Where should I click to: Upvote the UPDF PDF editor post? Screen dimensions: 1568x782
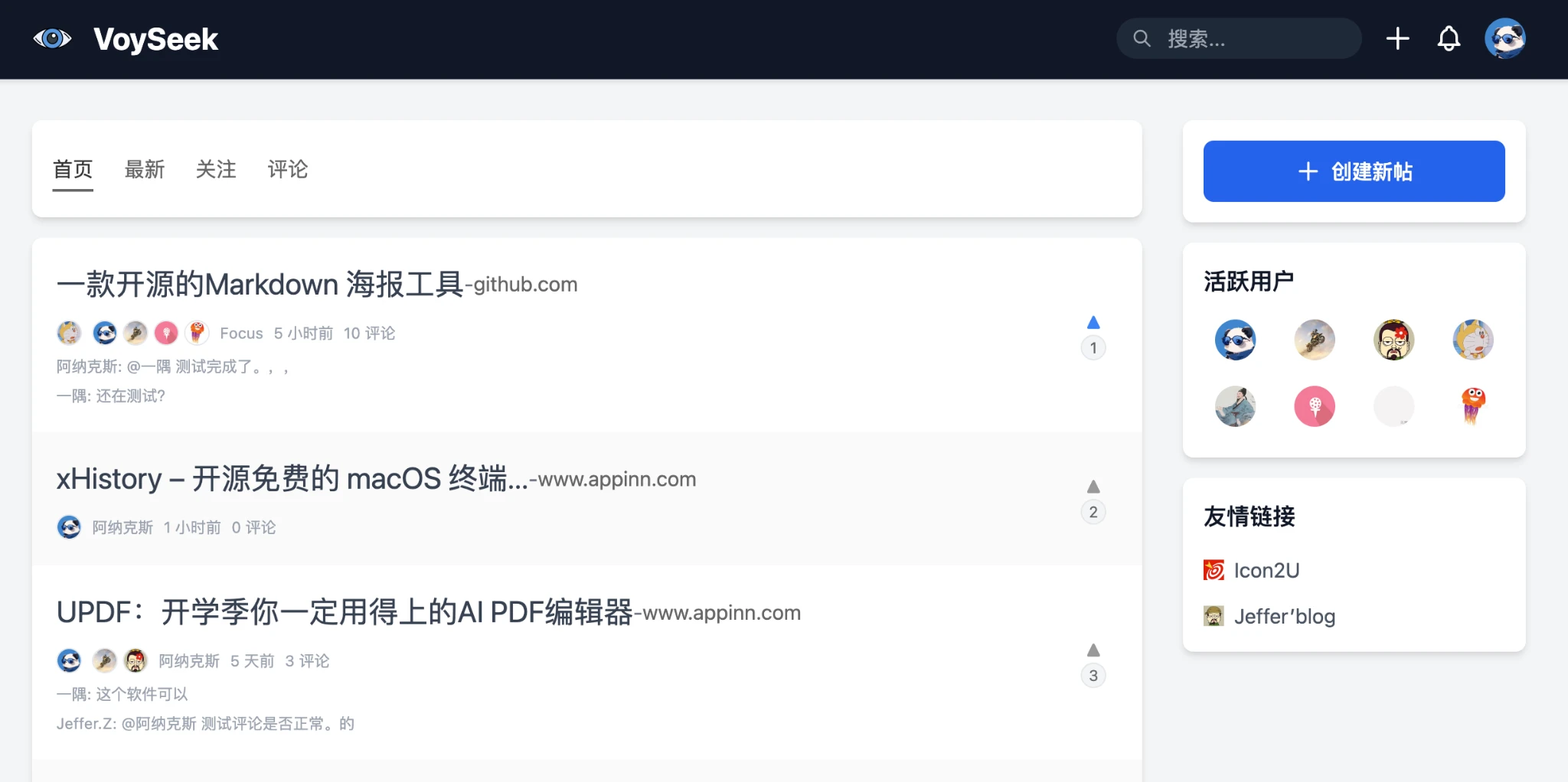(x=1093, y=651)
